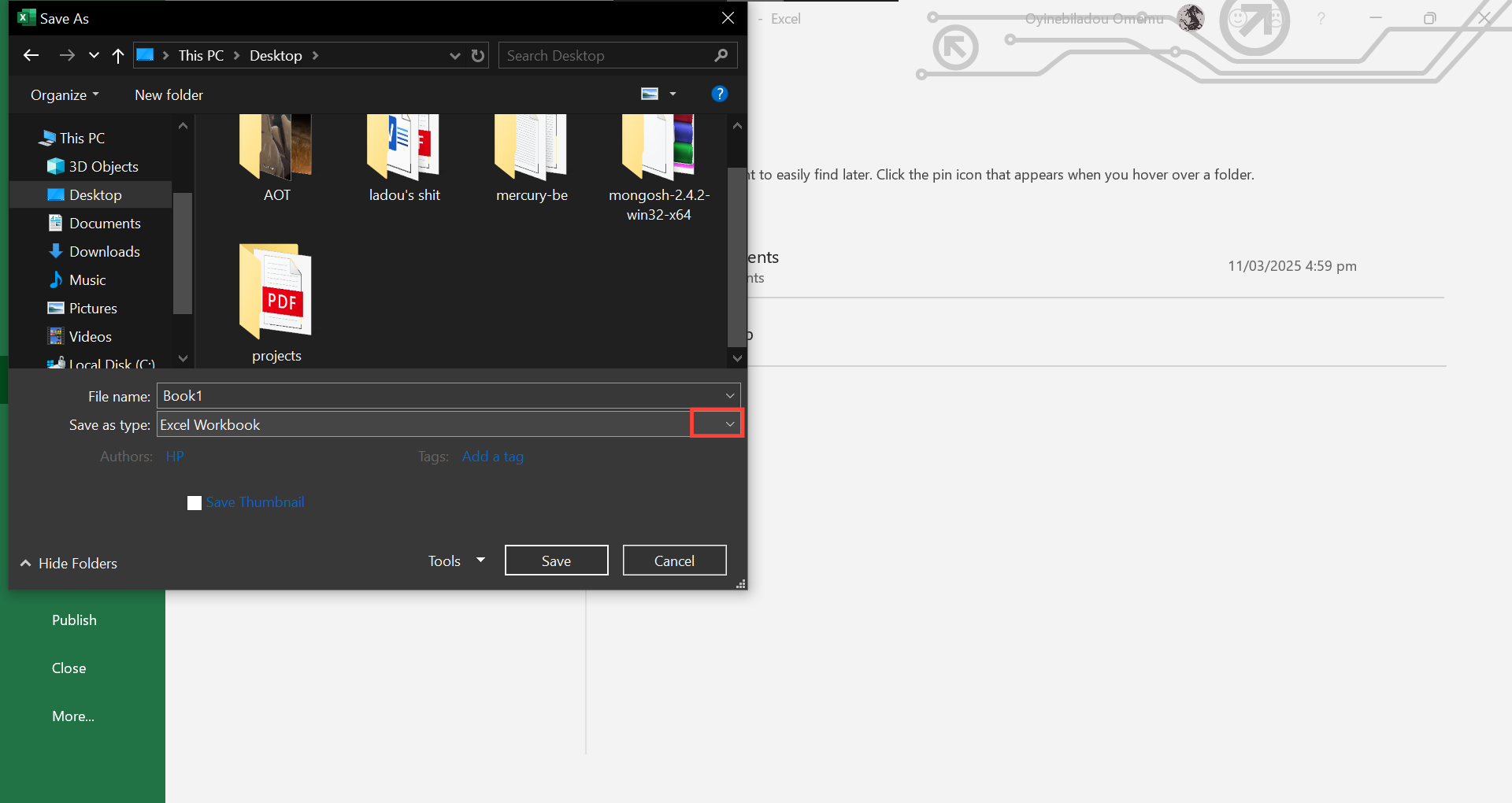The image size is (1512, 803).
Task: Open the Organize menu
Action: coord(65,95)
